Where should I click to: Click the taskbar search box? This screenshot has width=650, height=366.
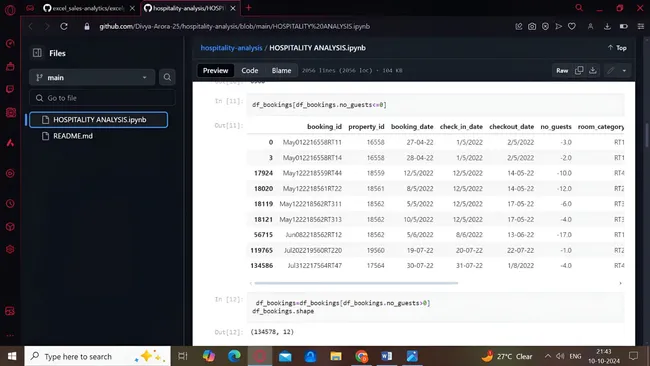click(x=97, y=356)
